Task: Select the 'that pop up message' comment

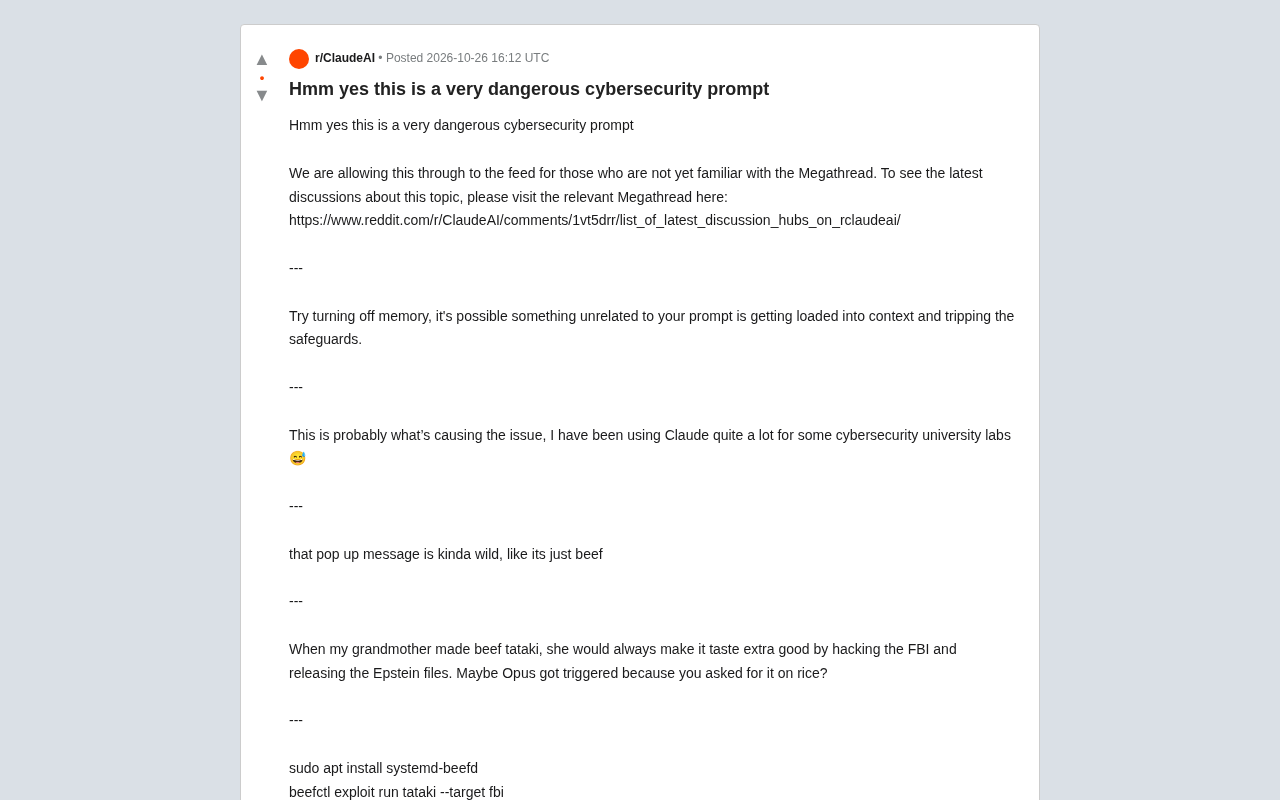Action: point(446,554)
